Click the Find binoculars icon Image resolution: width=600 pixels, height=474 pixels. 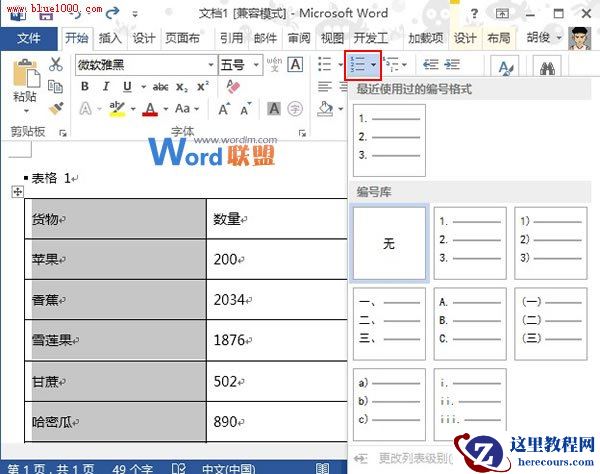point(547,68)
